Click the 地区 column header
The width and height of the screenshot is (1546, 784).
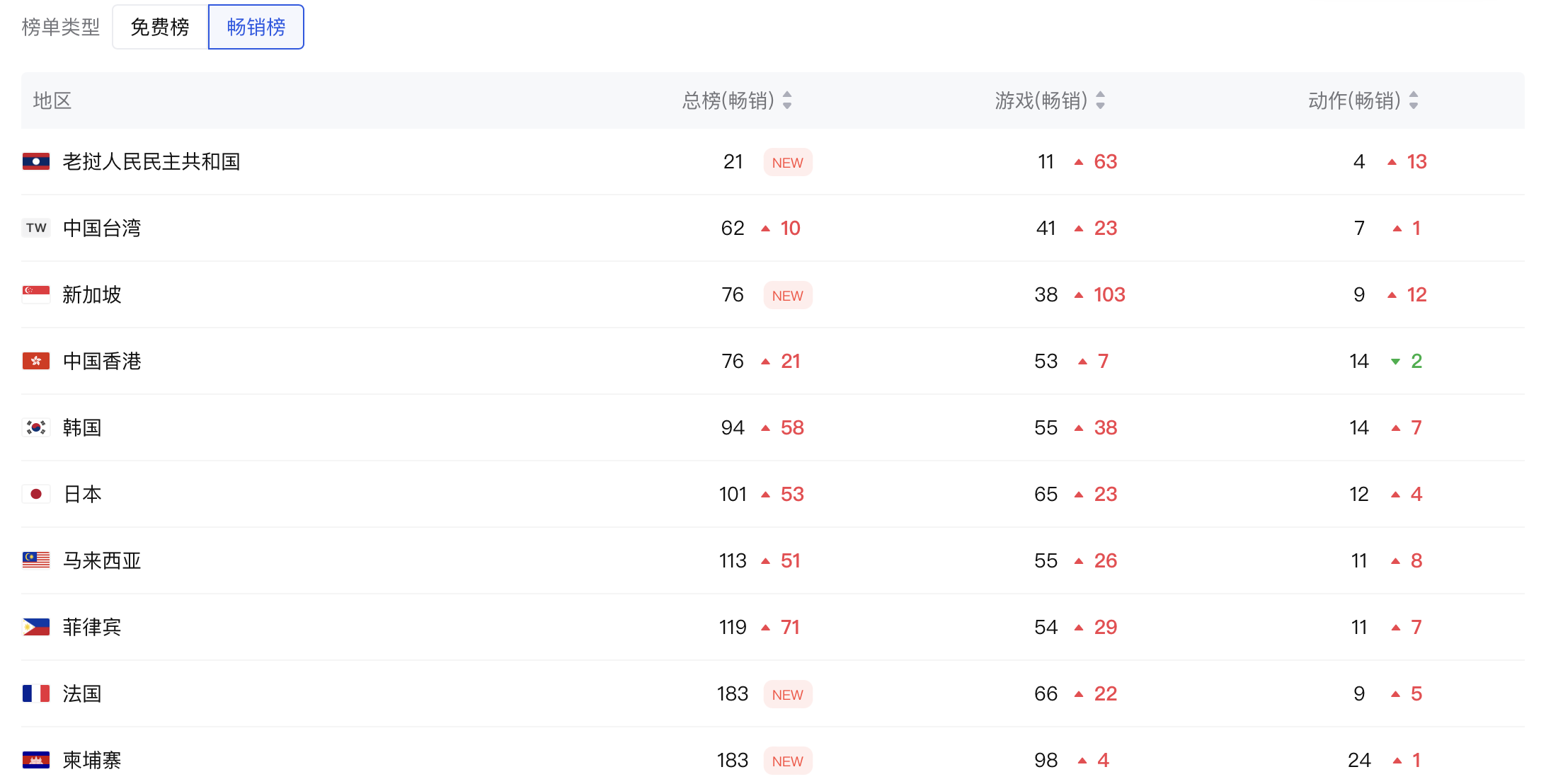(x=52, y=100)
